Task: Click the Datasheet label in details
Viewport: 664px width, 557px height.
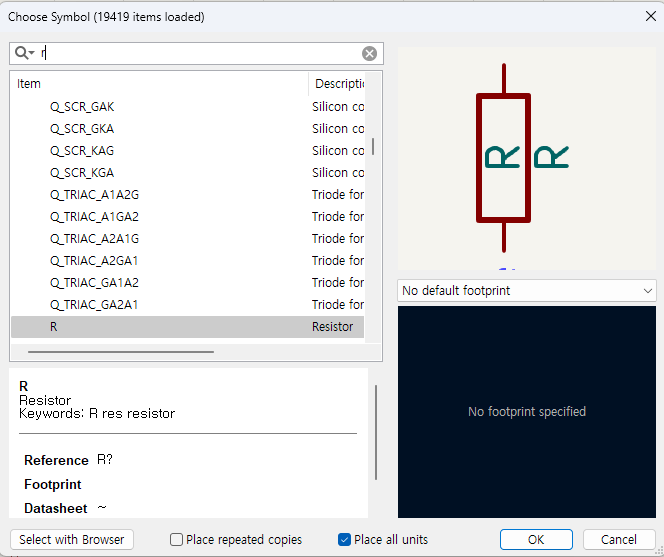Action: [55, 508]
